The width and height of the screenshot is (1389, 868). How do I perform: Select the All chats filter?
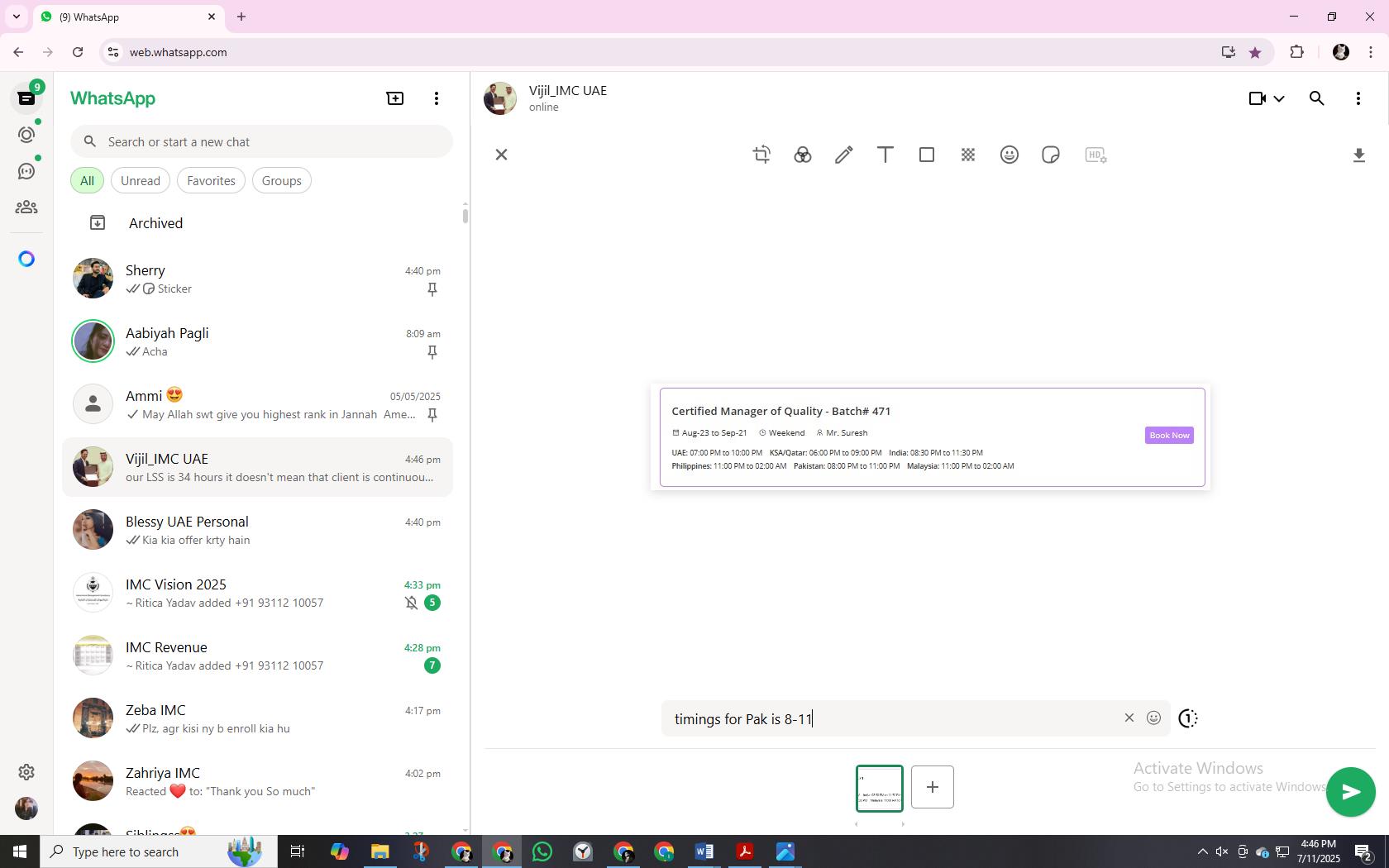click(x=87, y=180)
